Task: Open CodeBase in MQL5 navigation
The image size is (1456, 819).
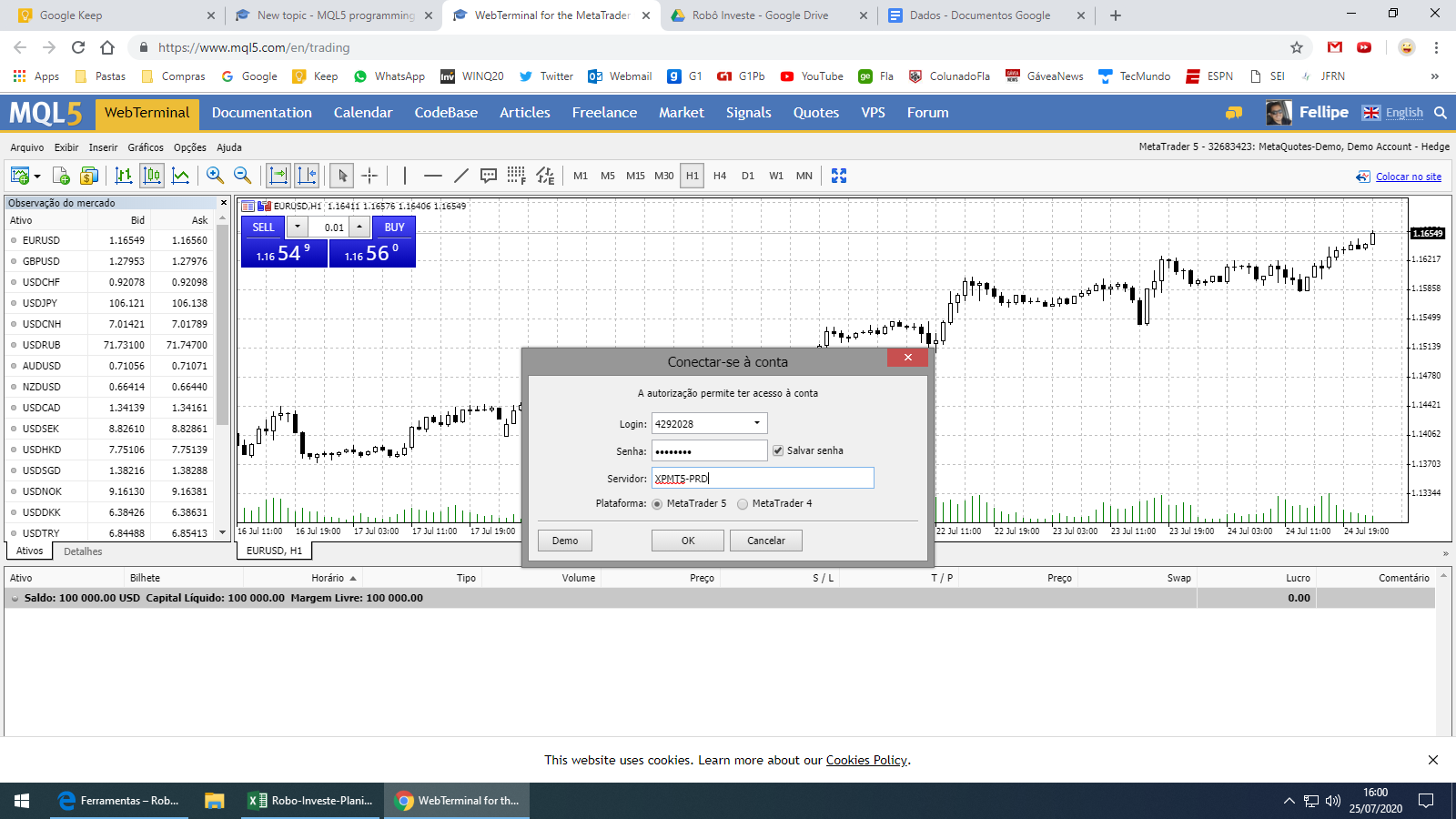Action: [446, 113]
